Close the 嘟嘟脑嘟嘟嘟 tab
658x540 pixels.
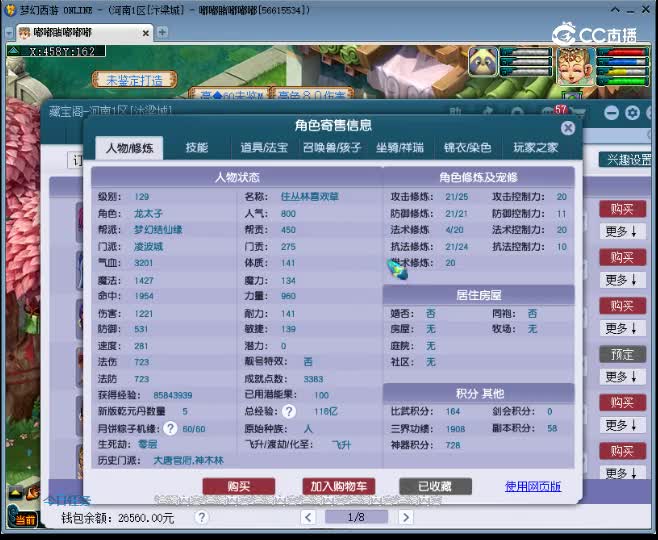coord(146,33)
